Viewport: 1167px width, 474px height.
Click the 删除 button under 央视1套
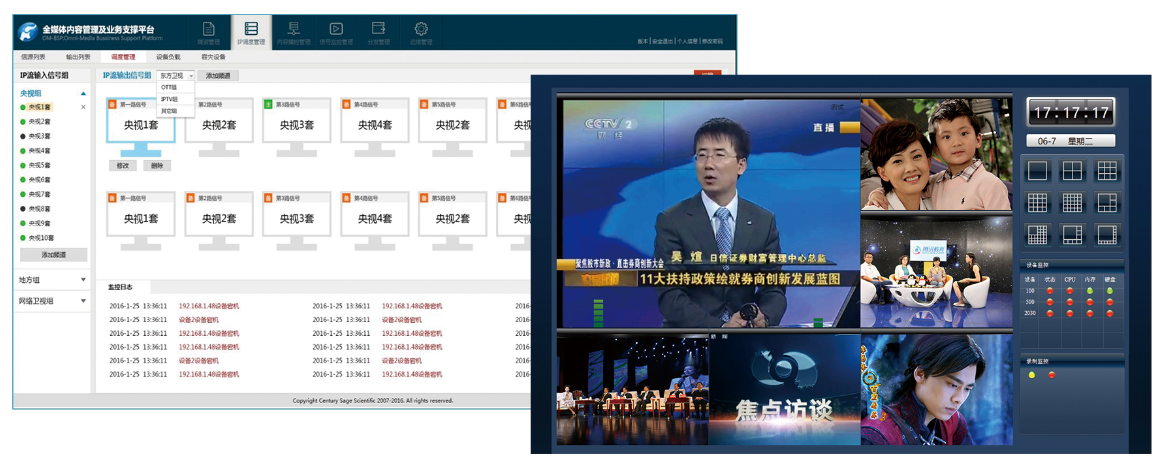pos(157,165)
